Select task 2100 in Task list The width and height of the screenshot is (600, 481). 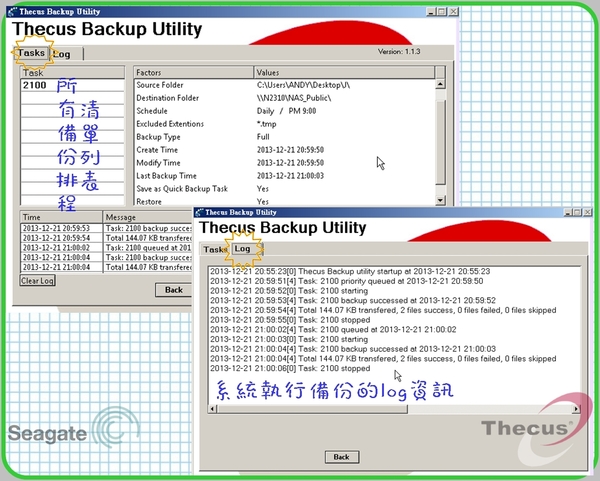point(72,85)
